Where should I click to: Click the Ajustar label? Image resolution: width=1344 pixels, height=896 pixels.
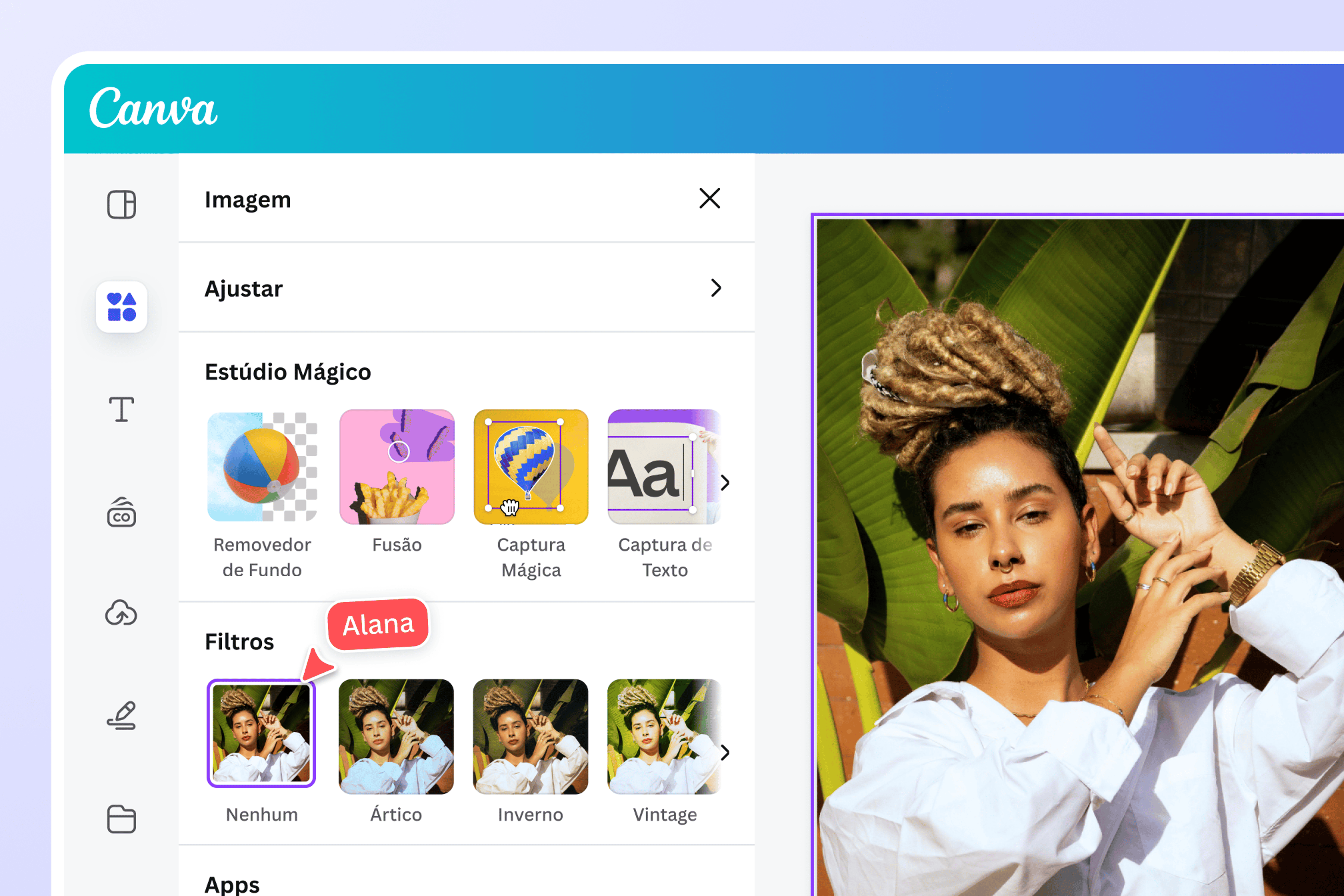(243, 289)
